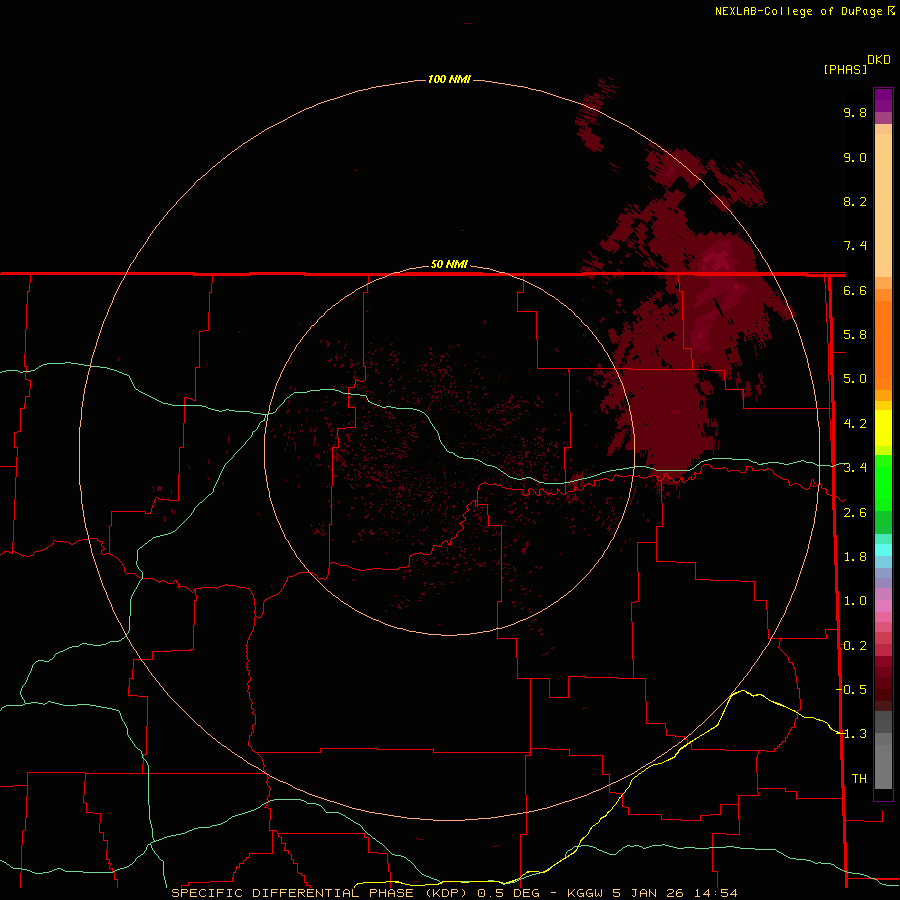900x900 pixels.
Task: Click the purple top segment of the color bar
Action: (883, 100)
